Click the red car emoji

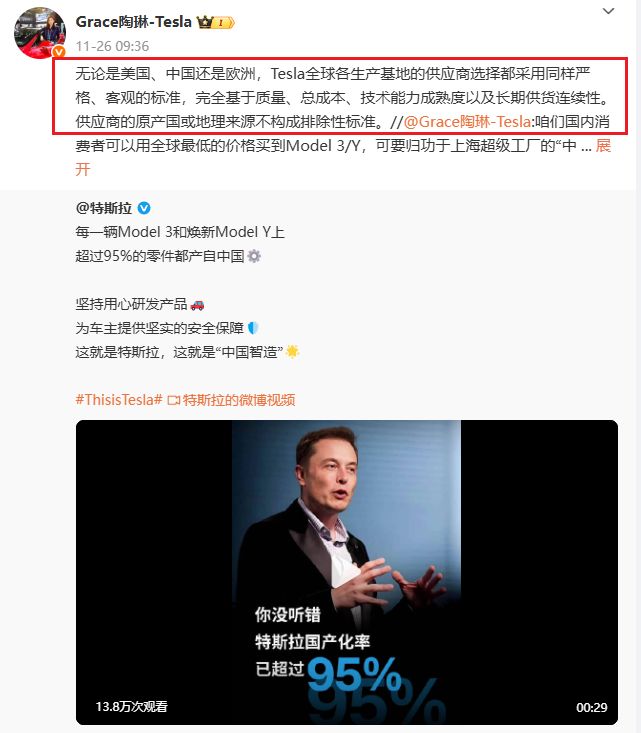[x=197, y=304]
